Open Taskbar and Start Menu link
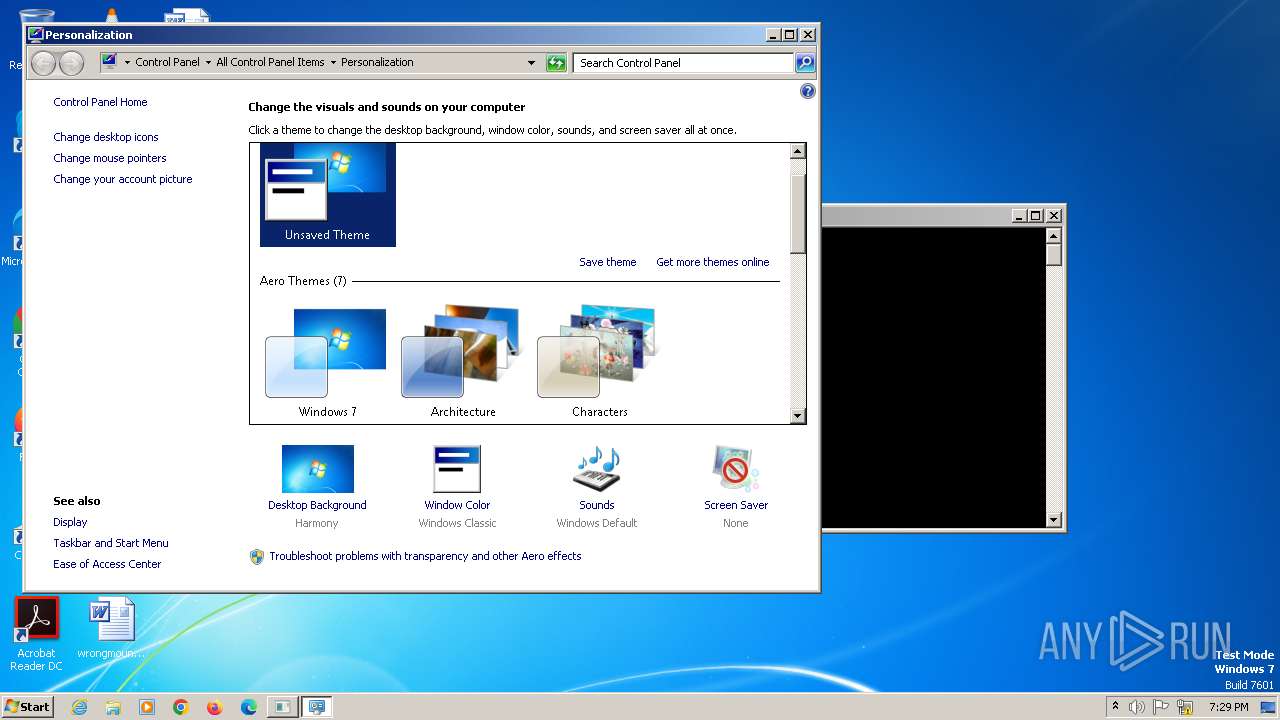Viewport: 1280px width, 720px height. 111,543
